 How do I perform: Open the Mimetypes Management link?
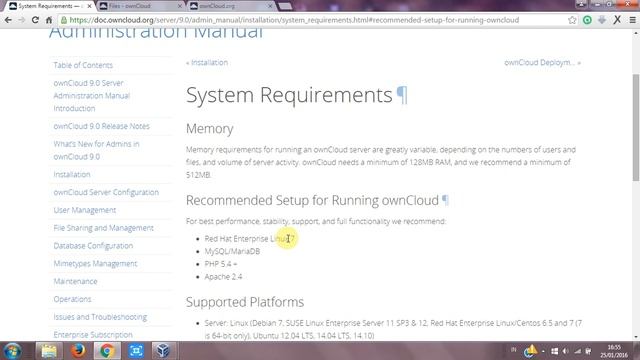coord(95,264)
